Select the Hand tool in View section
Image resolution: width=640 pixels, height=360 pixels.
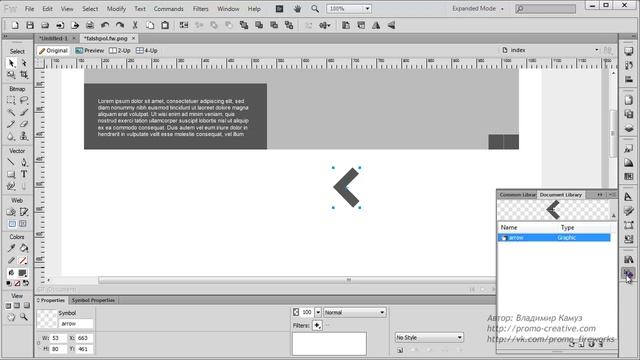coord(11,317)
